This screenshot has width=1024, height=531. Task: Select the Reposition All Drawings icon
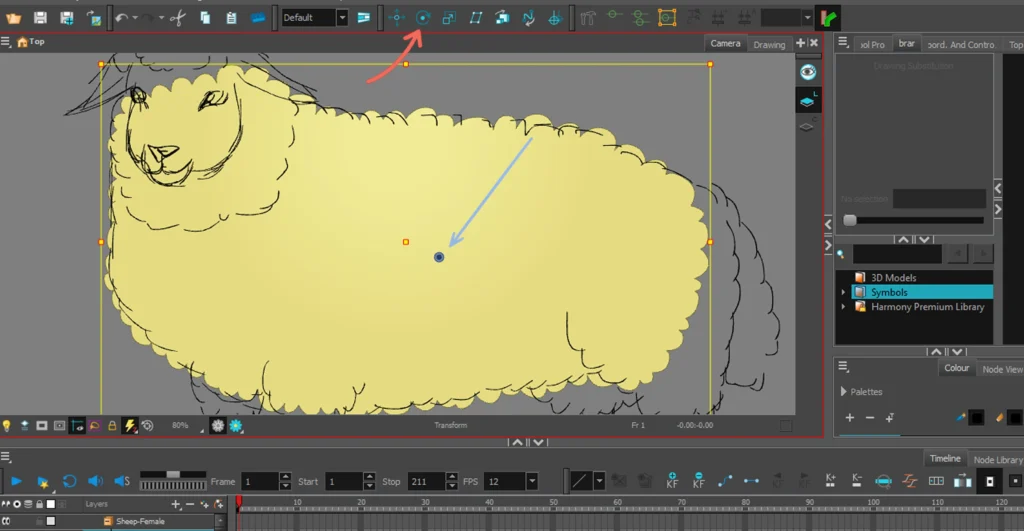coord(554,18)
